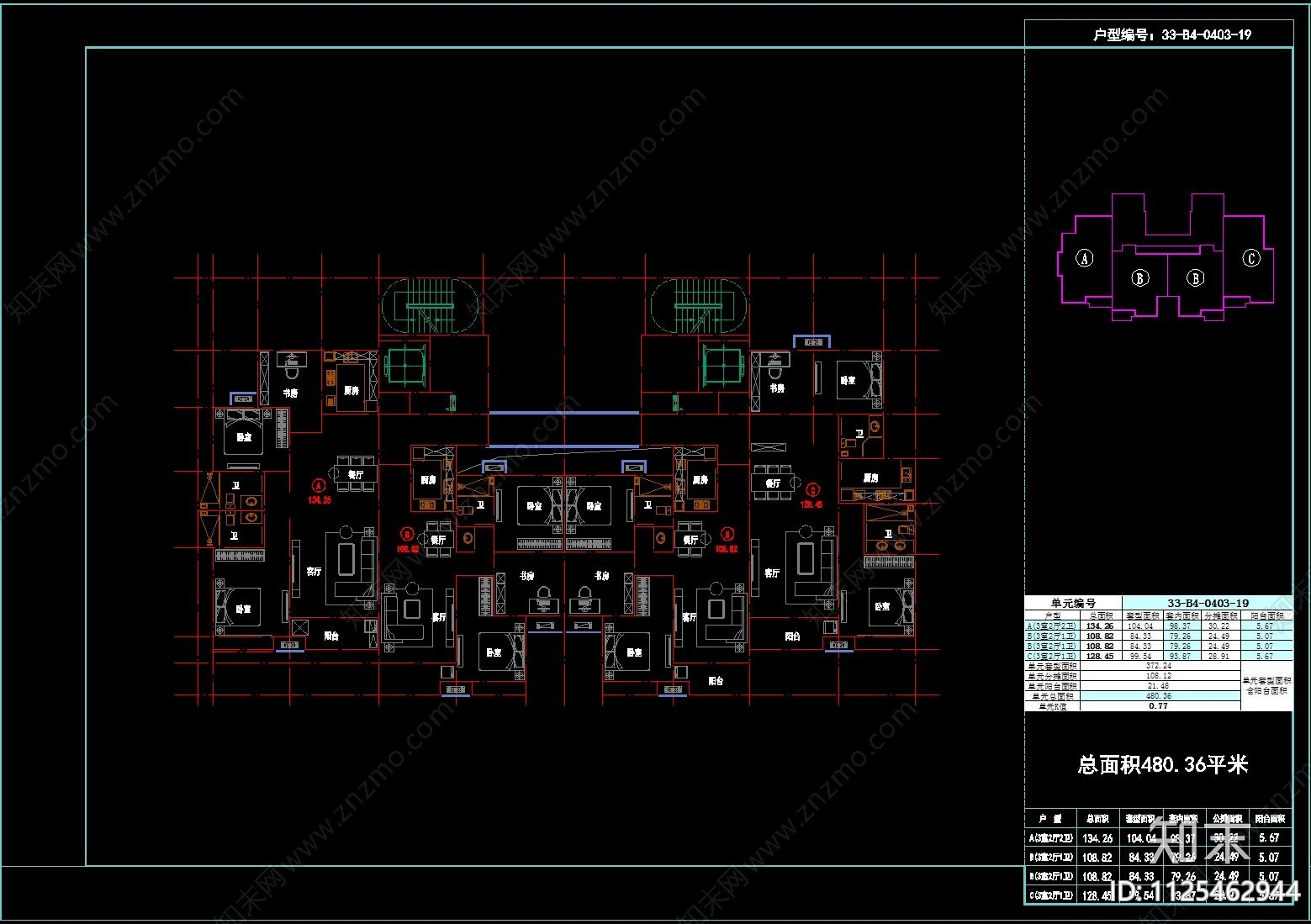Image resolution: width=1311 pixels, height=924 pixels.
Task: Click the right green elevator symbol
Action: [x=722, y=367]
